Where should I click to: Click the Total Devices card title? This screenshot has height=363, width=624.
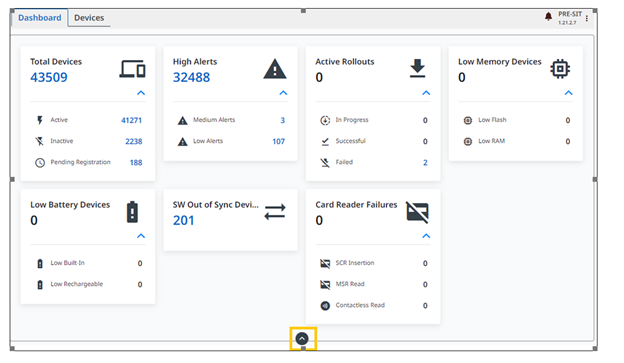pyautogui.click(x=56, y=62)
